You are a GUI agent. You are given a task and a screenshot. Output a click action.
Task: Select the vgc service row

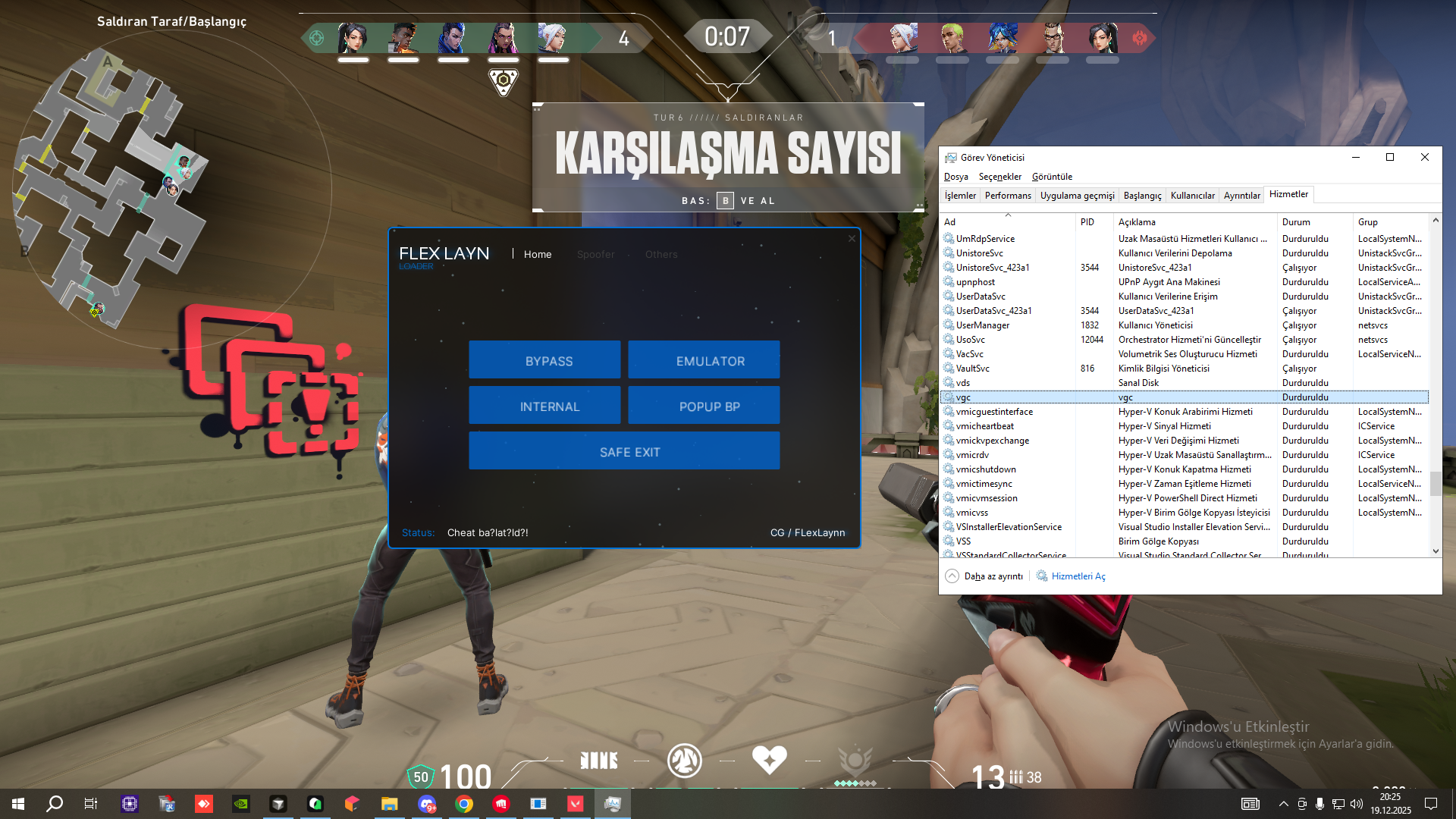pos(1185,397)
